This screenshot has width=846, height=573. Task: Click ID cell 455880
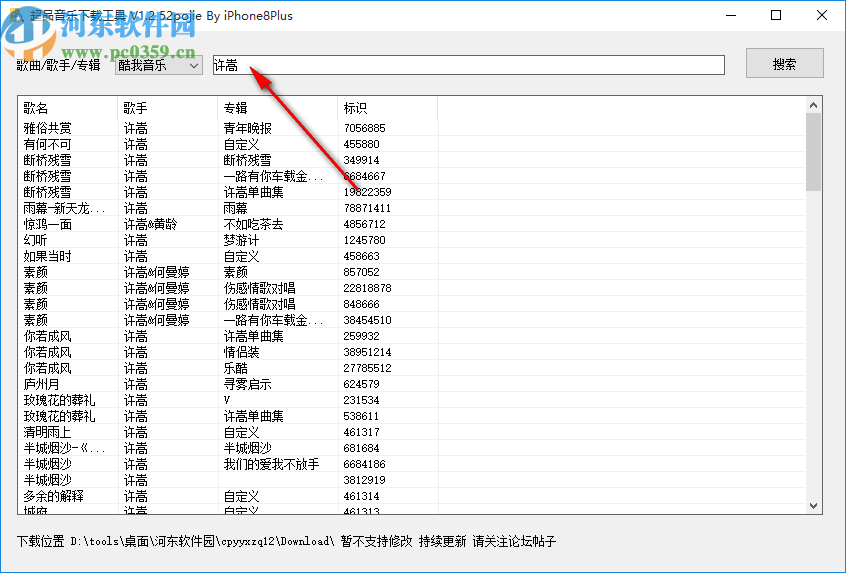point(361,145)
